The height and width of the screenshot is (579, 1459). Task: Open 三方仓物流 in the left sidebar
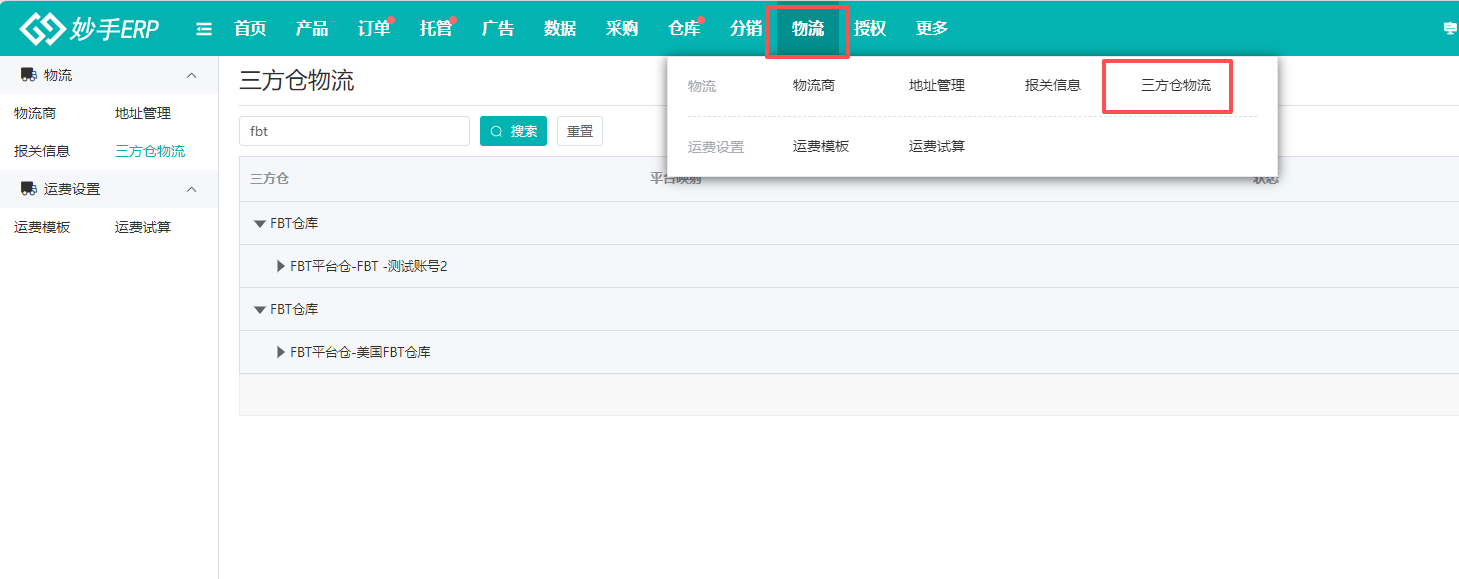(x=150, y=152)
